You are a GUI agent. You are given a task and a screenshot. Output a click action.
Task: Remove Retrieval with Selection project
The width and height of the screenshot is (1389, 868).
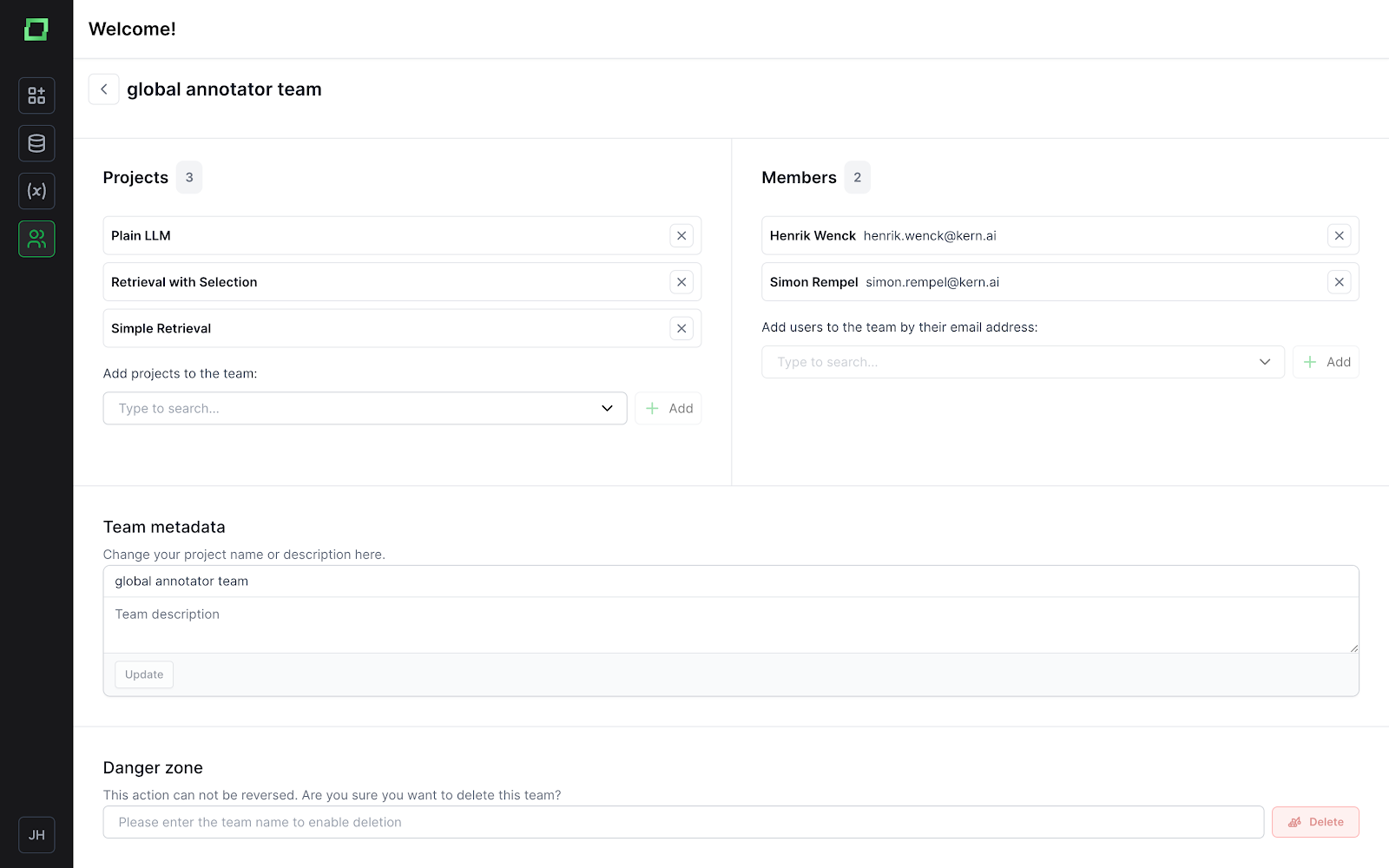coord(681,282)
